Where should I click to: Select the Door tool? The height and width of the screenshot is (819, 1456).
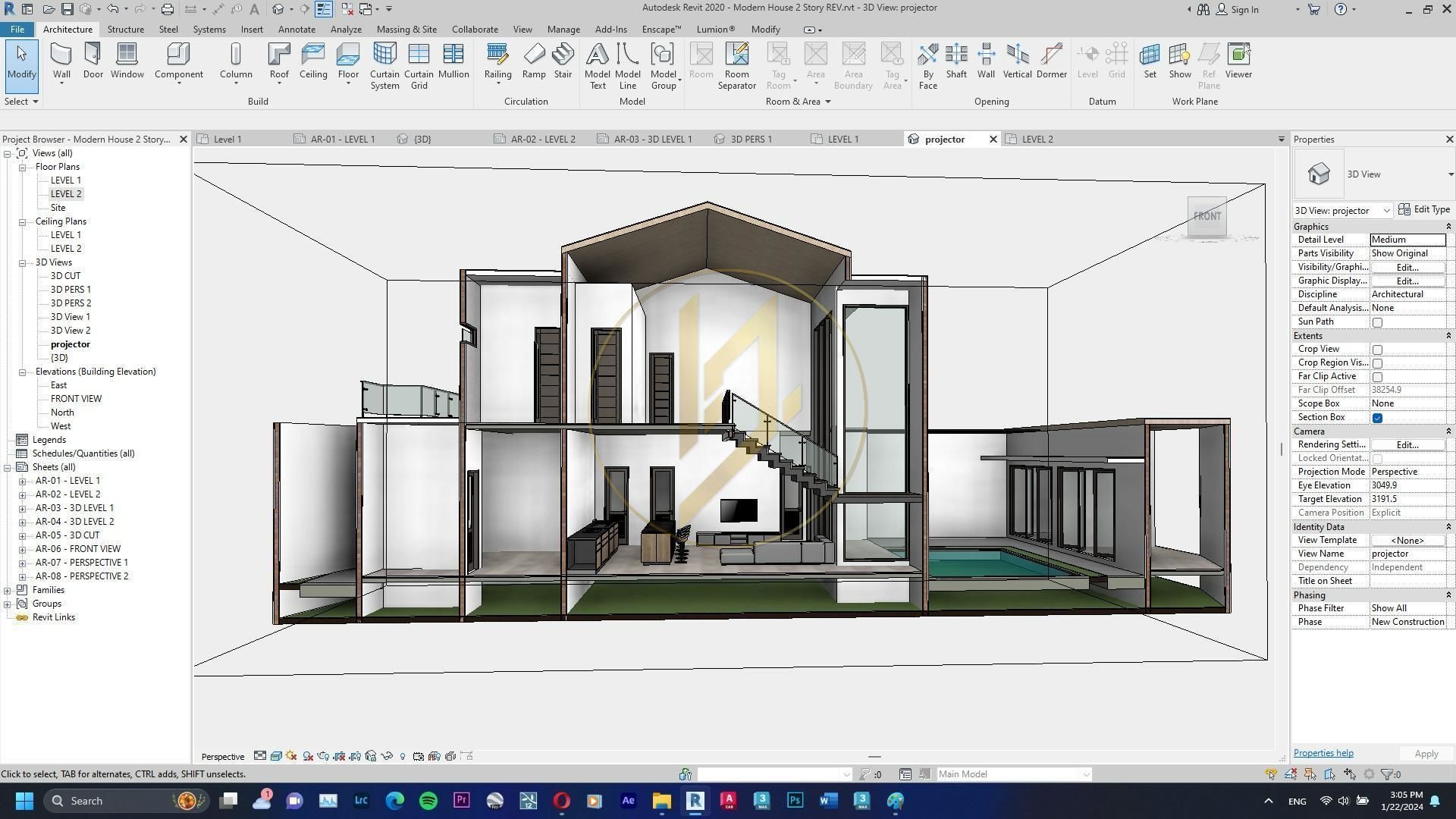point(93,61)
